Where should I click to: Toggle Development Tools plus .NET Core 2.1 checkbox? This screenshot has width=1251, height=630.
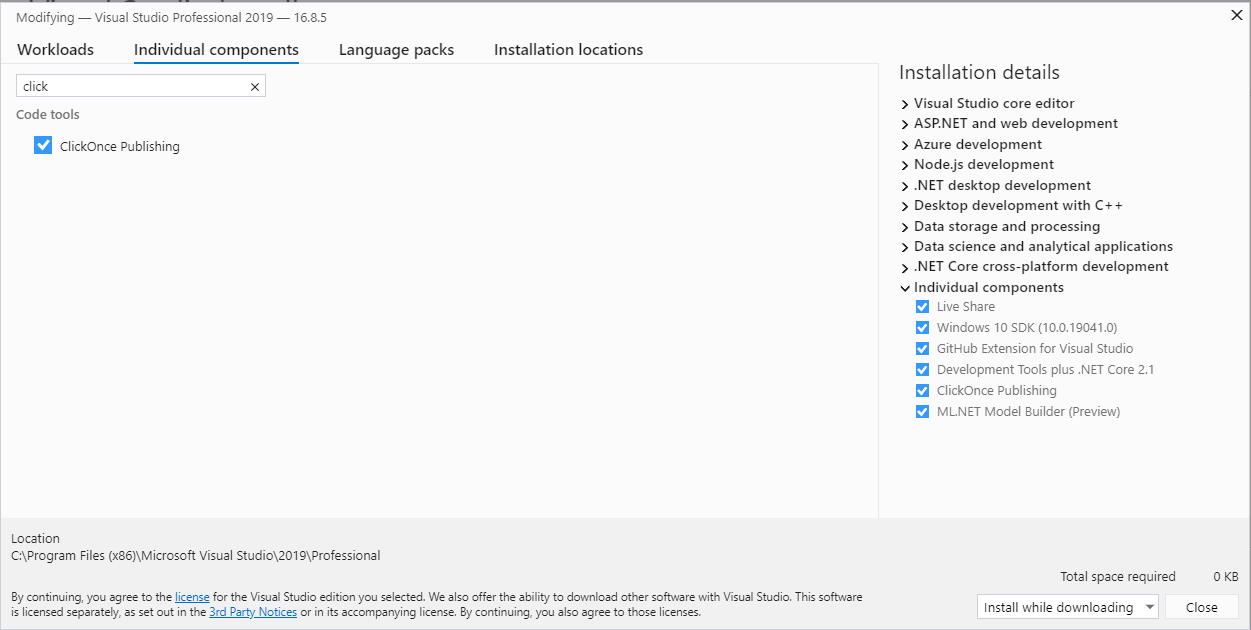(923, 370)
